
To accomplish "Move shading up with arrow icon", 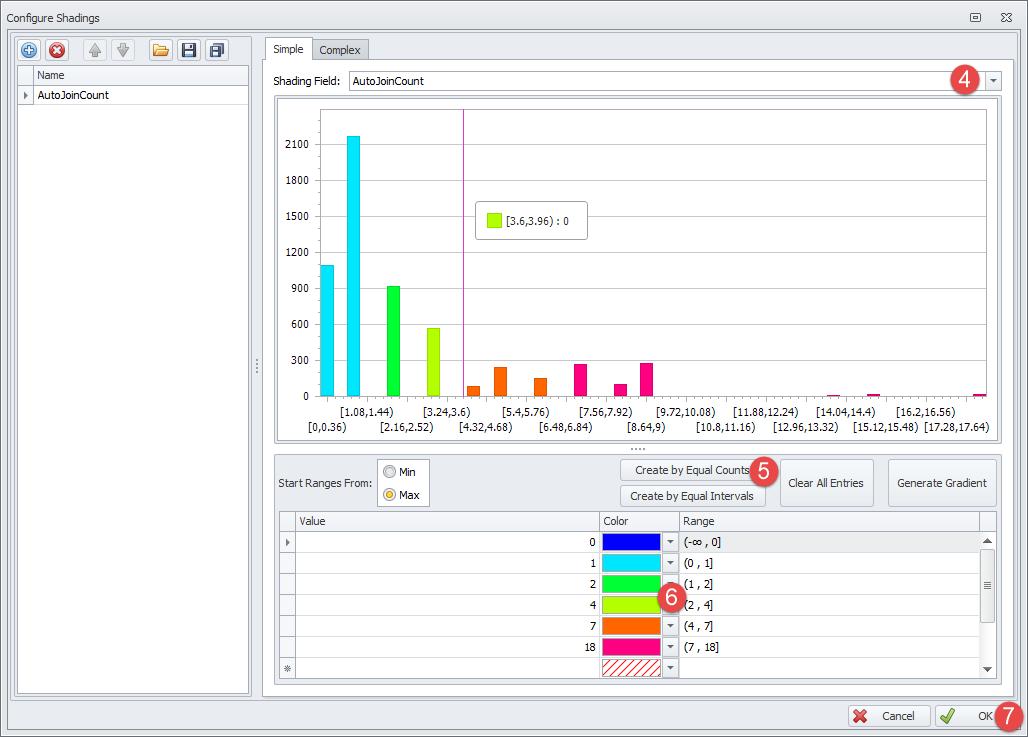I will coord(95,50).
